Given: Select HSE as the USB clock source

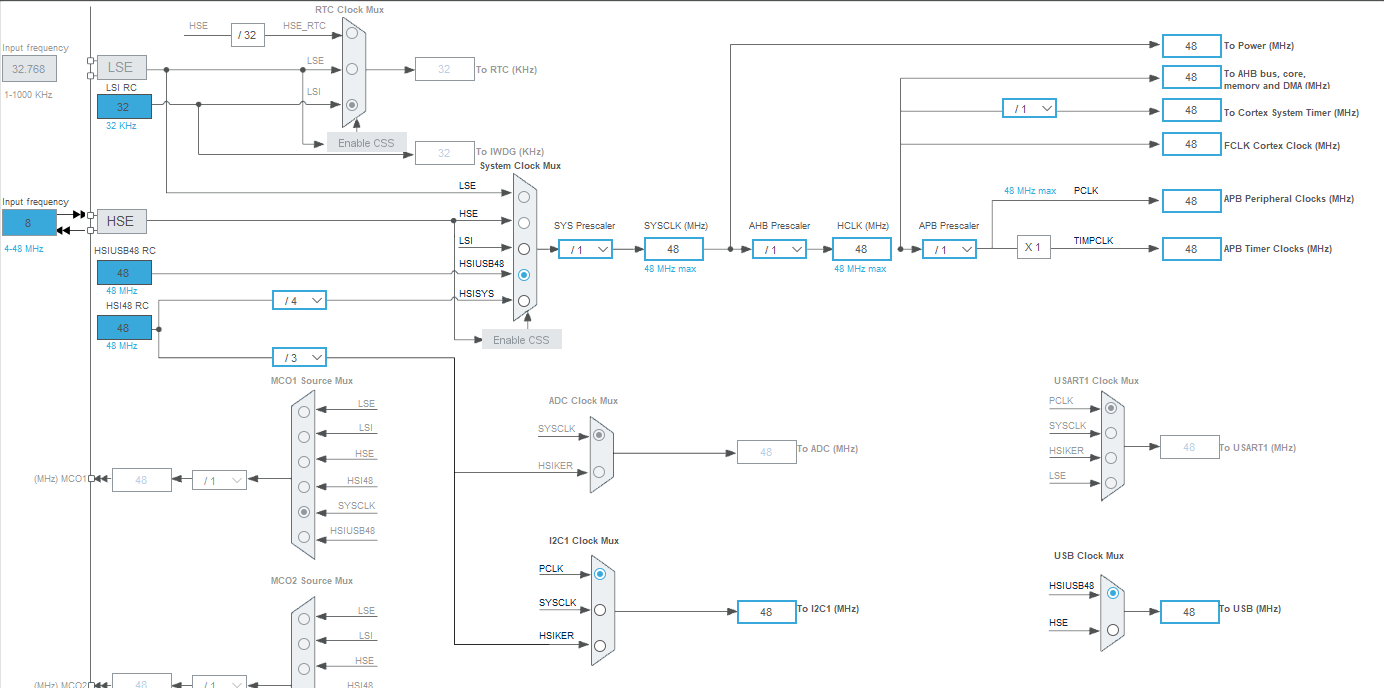Looking at the screenshot, I should click(x=1113, y=630).
